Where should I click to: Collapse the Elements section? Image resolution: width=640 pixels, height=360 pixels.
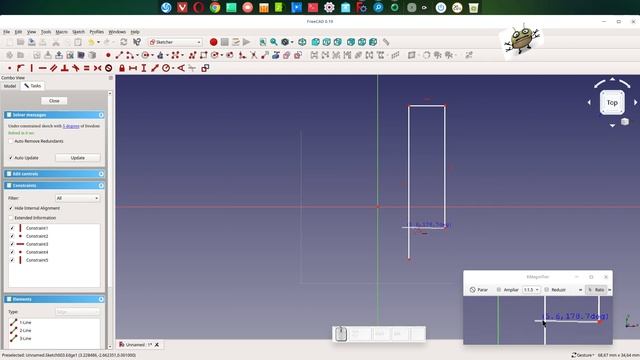point(101,299)
